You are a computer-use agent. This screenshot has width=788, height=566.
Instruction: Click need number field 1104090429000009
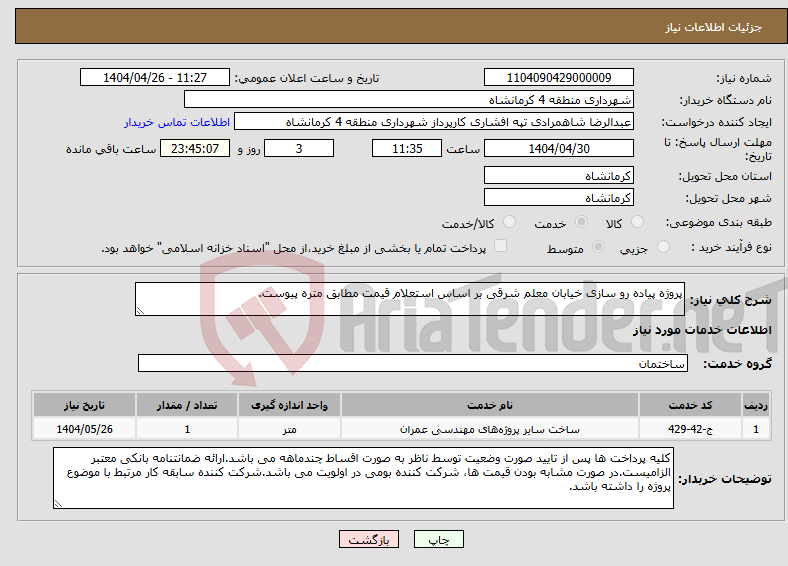pos(559,77)
